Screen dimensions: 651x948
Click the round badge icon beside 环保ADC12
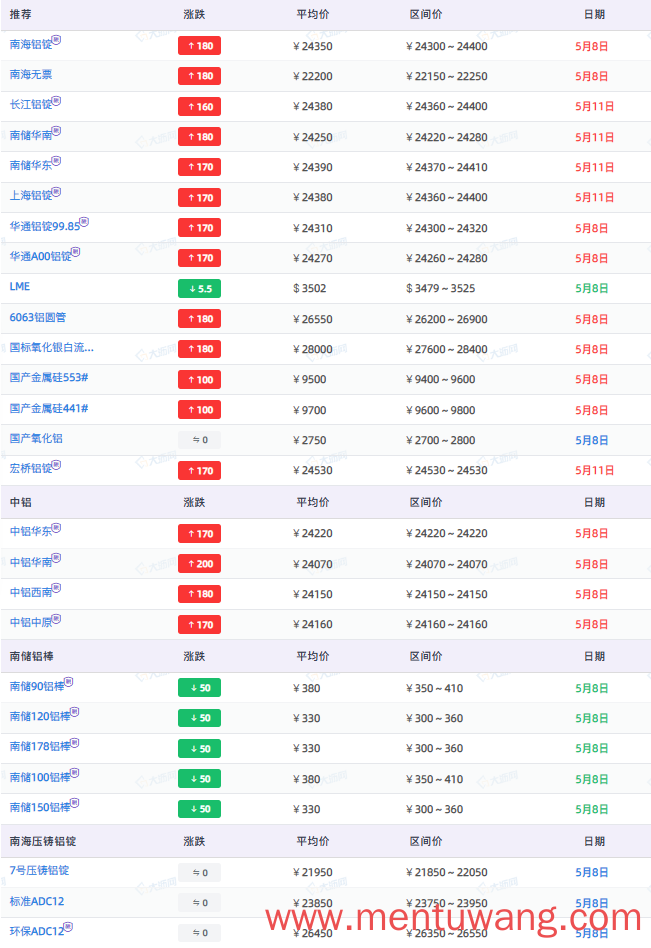[x=68, y=926]
